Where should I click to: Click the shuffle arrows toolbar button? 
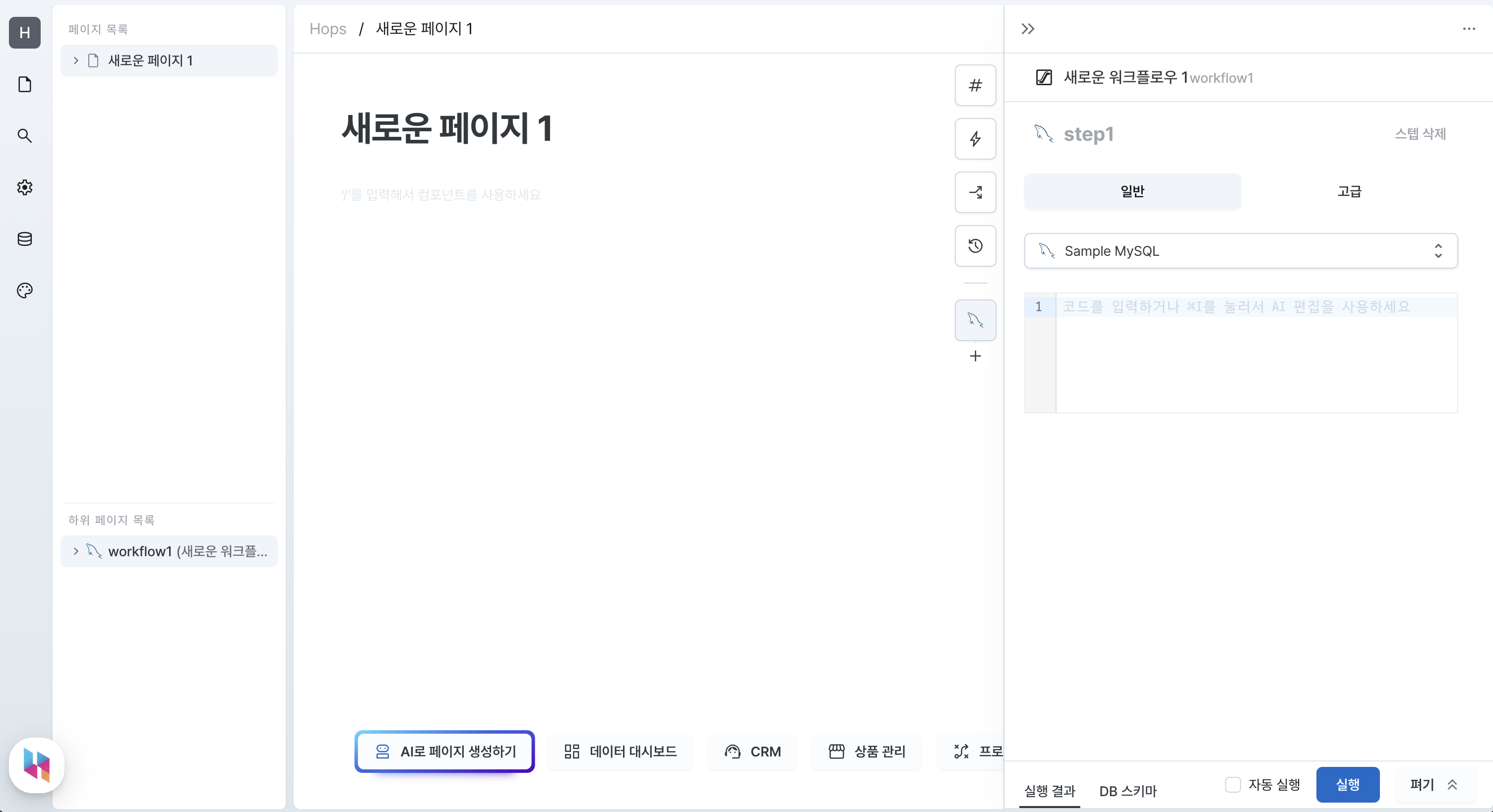pos(976,192)
